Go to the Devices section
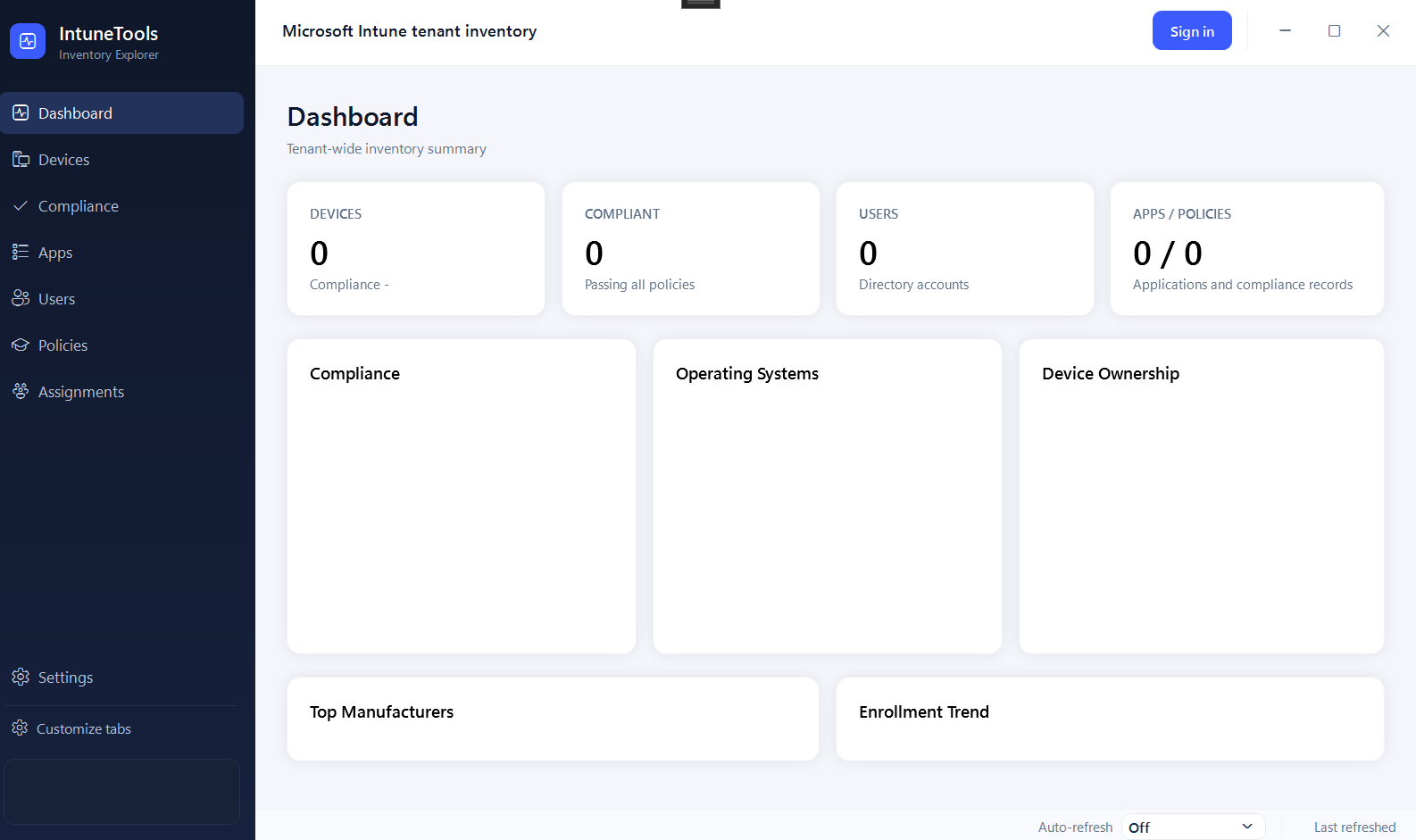Viewport: 1416px width, 840px height. [x=121, y=160]
